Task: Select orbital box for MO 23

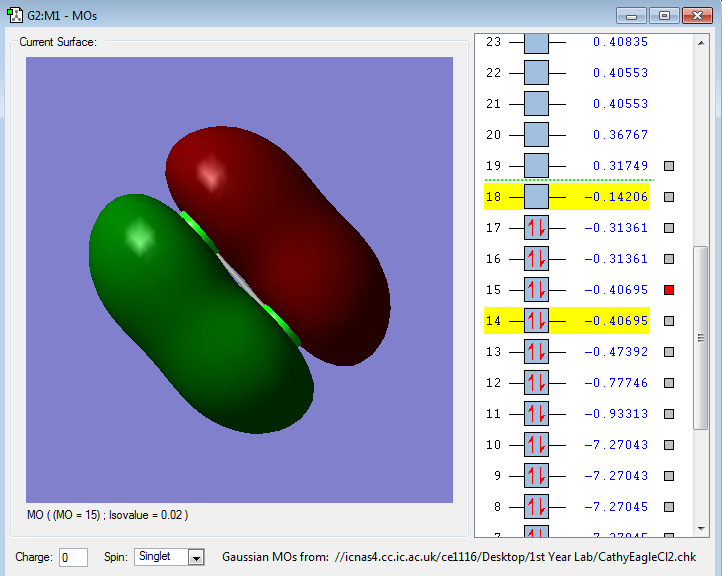Action: coord(536,43)
